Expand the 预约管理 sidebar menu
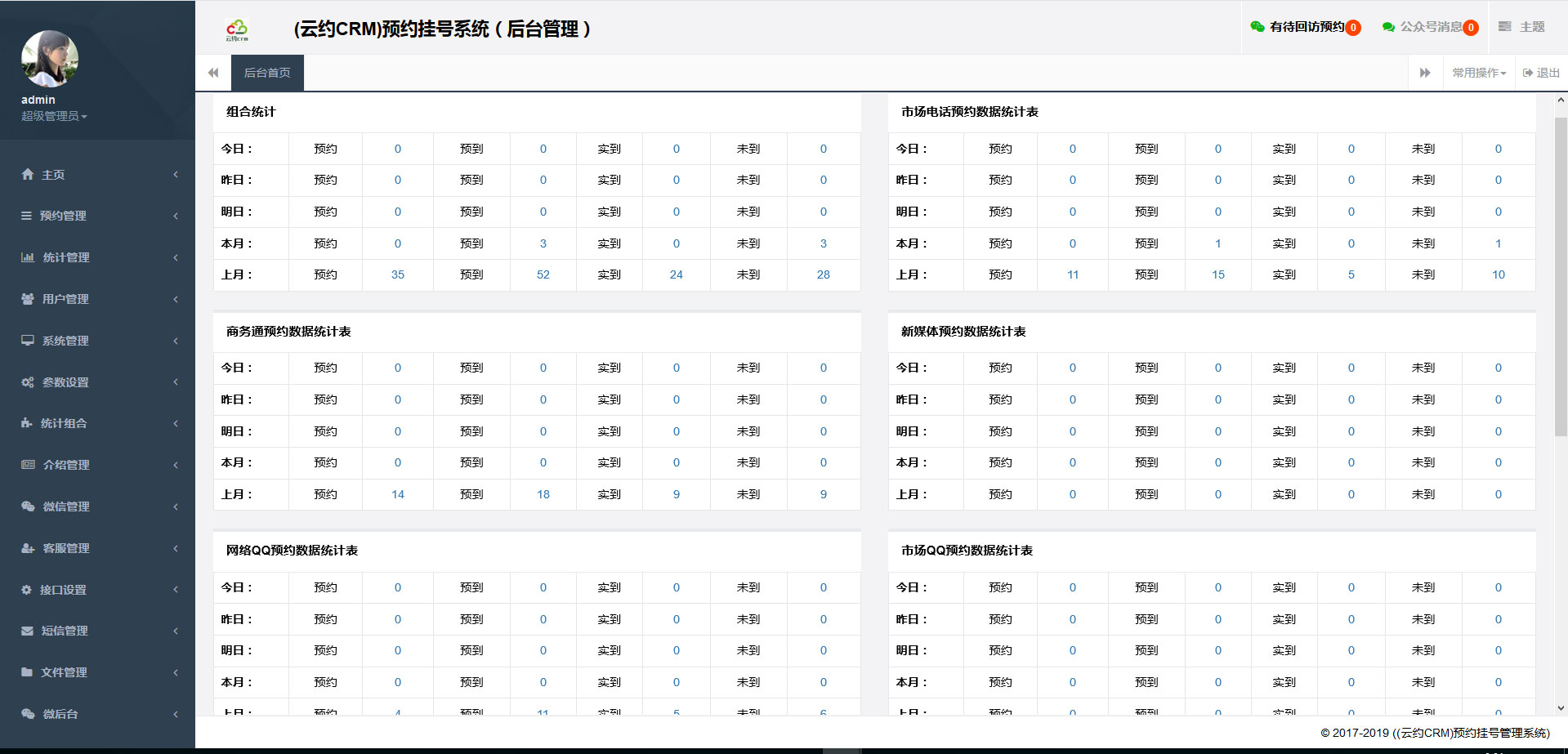Viewport: 1568px width, 754px height. tap(97, 216)
